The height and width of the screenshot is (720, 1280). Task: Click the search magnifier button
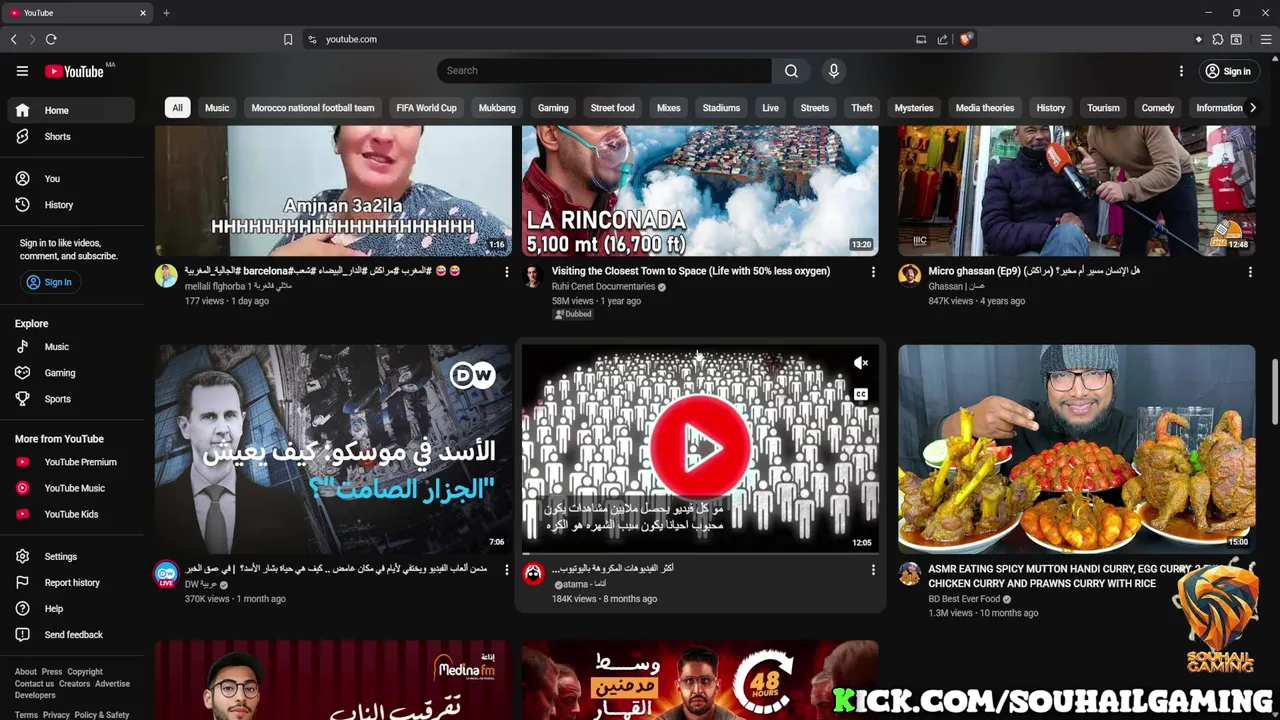click(x=791, y=71)
